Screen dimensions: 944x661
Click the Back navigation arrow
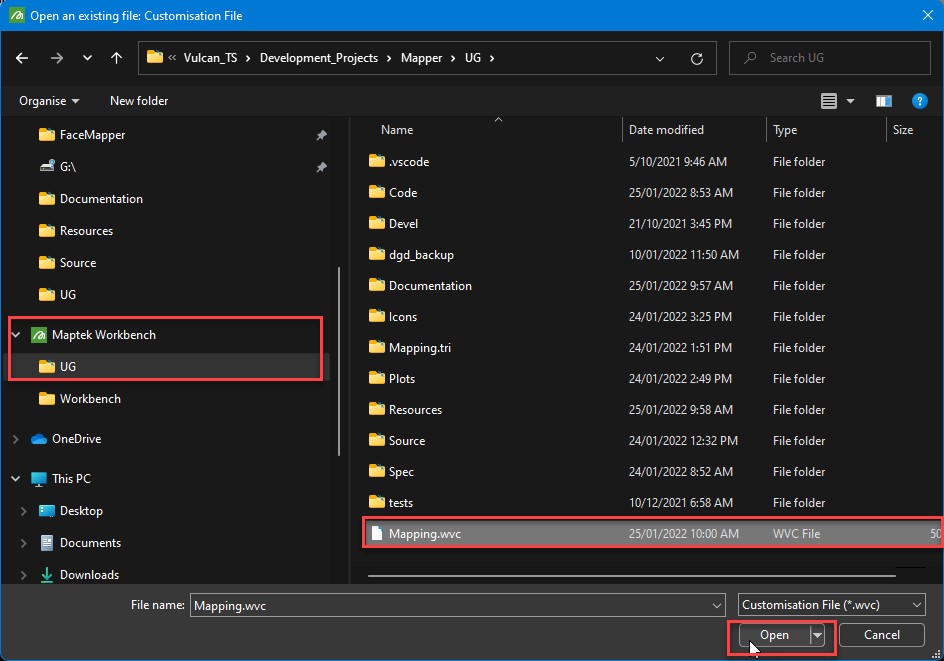pyautogui.click(x=22, y=58)
